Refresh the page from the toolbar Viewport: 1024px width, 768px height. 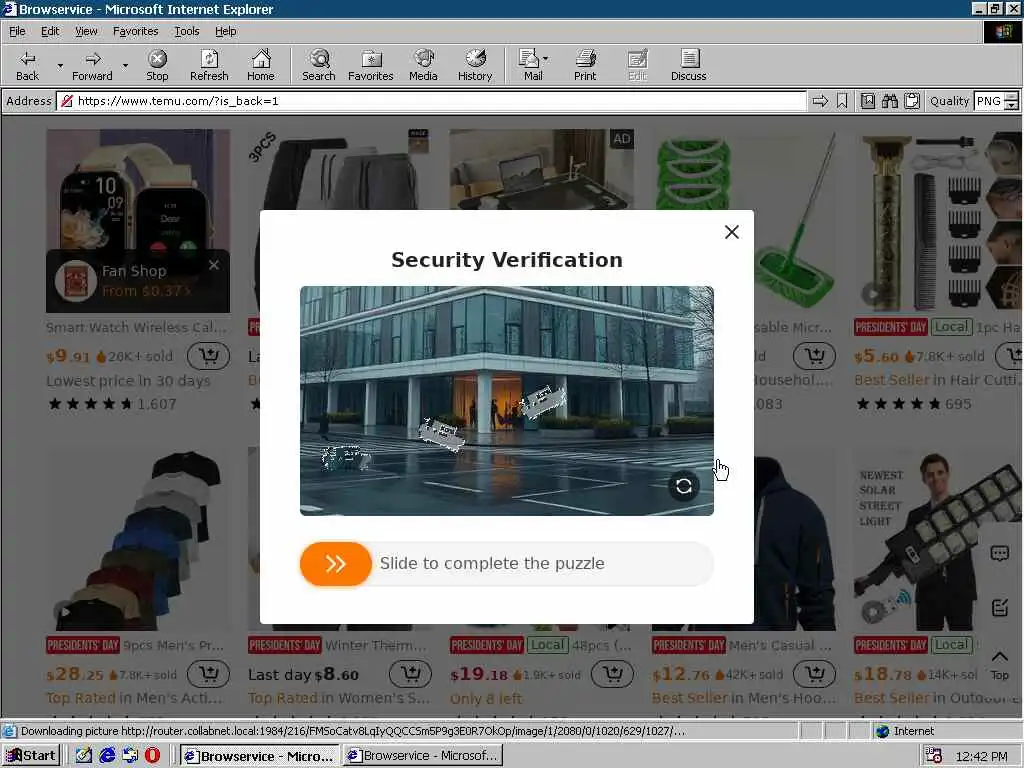[x=209, y=65]
